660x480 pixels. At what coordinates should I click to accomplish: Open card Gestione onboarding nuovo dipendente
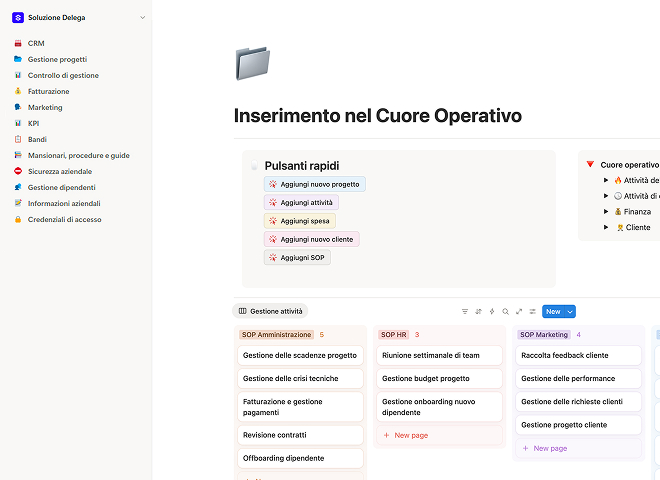[439, 407]
